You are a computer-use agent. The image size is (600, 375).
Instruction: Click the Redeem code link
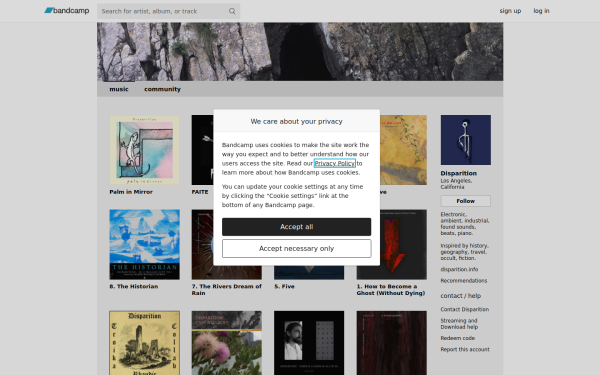coord(457,338)
